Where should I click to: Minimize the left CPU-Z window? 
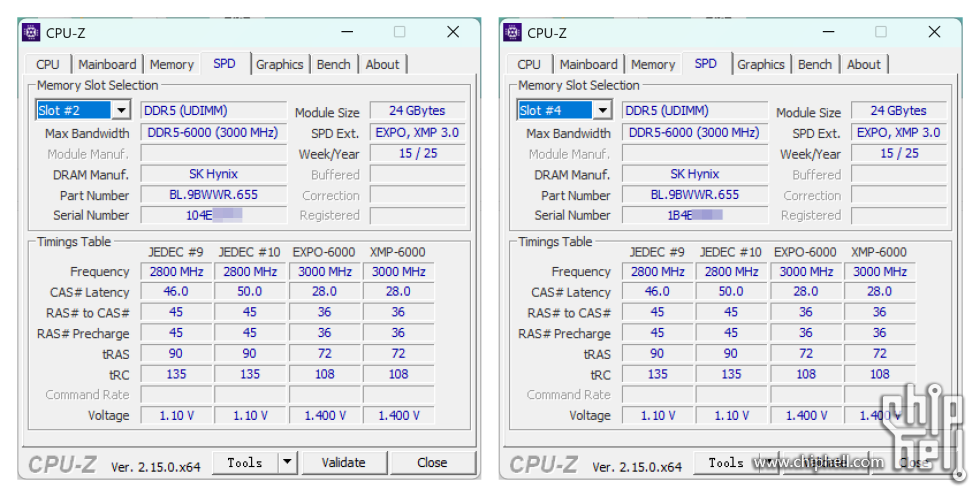(x=348, y=32)
